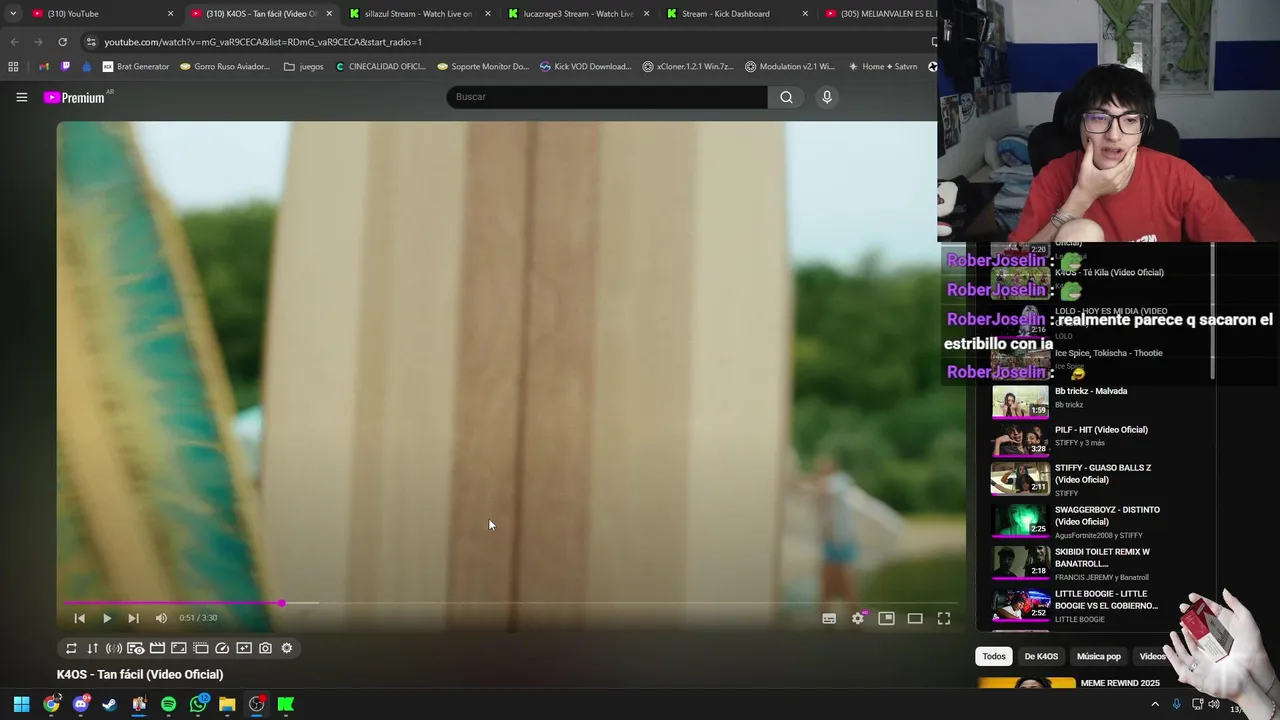The height and width of the screenshot is (720, 1280).
Task: Switch to the Kick Dashboard tab
Action: pyautogui.click(x=735, y=14)
